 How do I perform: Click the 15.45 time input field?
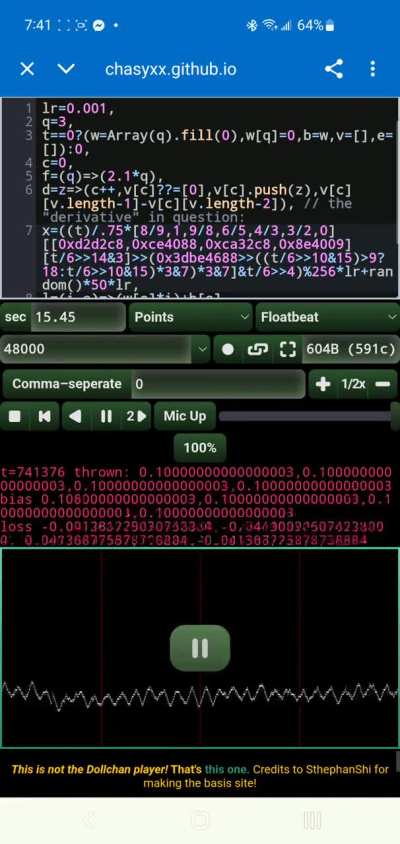[78, 317]
